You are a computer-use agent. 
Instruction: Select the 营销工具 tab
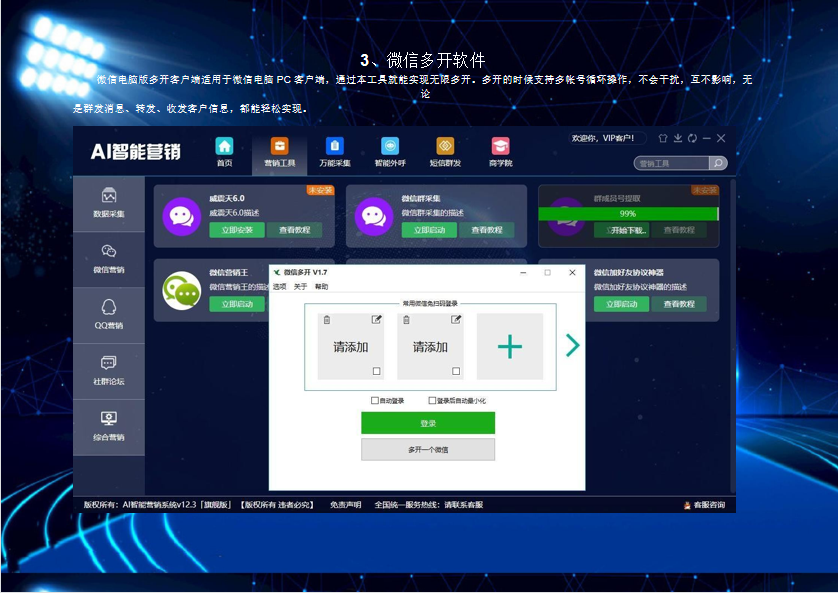[x=280, y=153]
